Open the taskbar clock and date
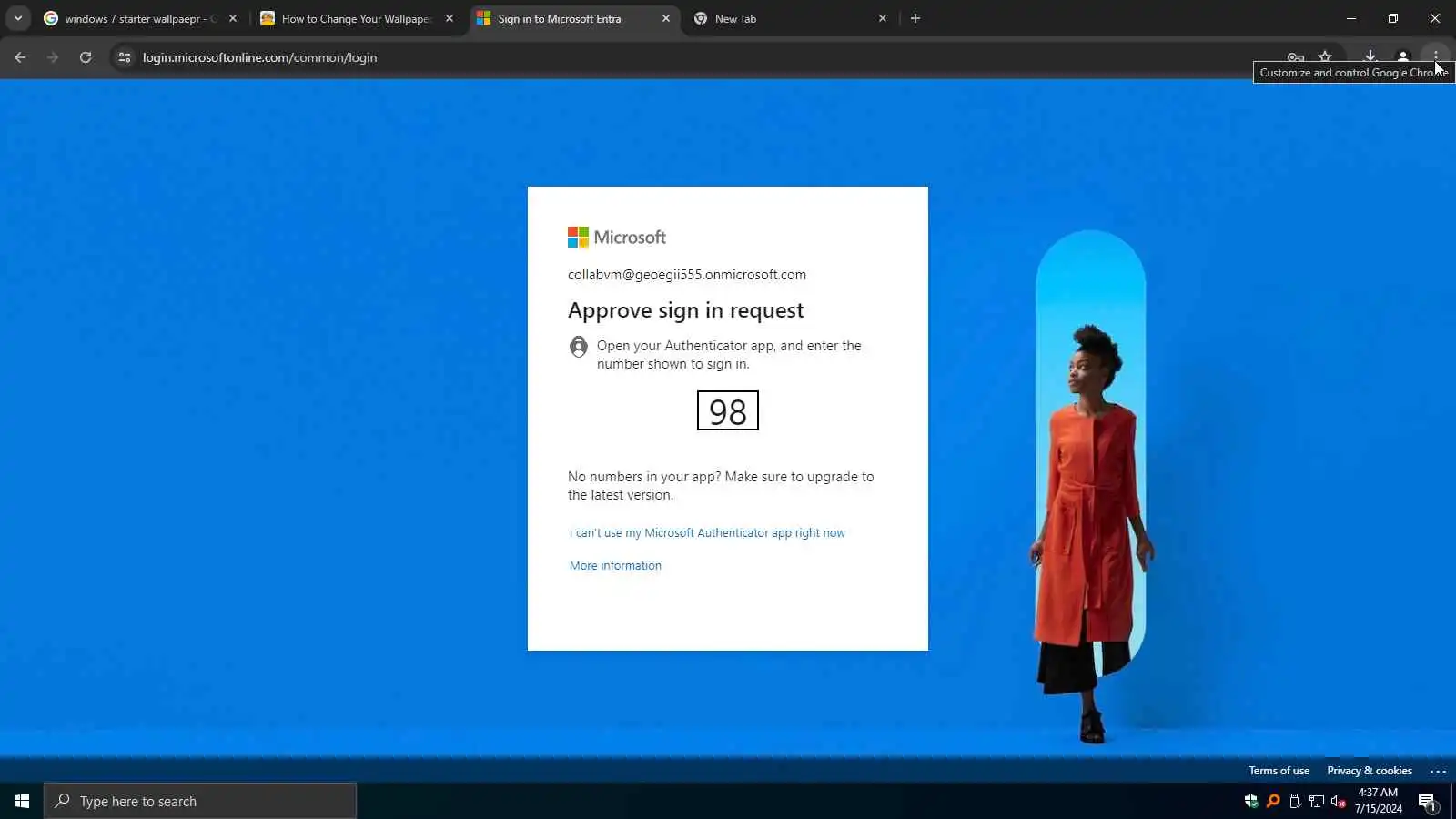 coord(1378,801)
